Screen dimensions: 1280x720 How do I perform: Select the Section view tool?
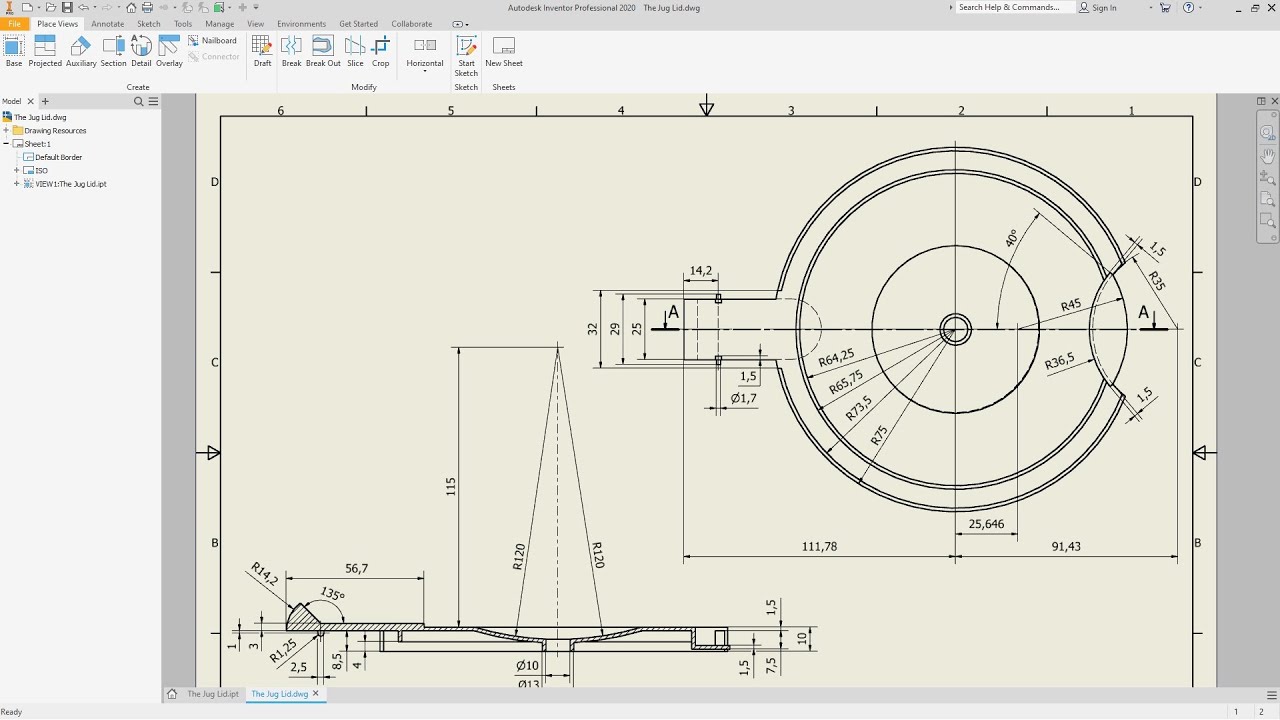113,51
